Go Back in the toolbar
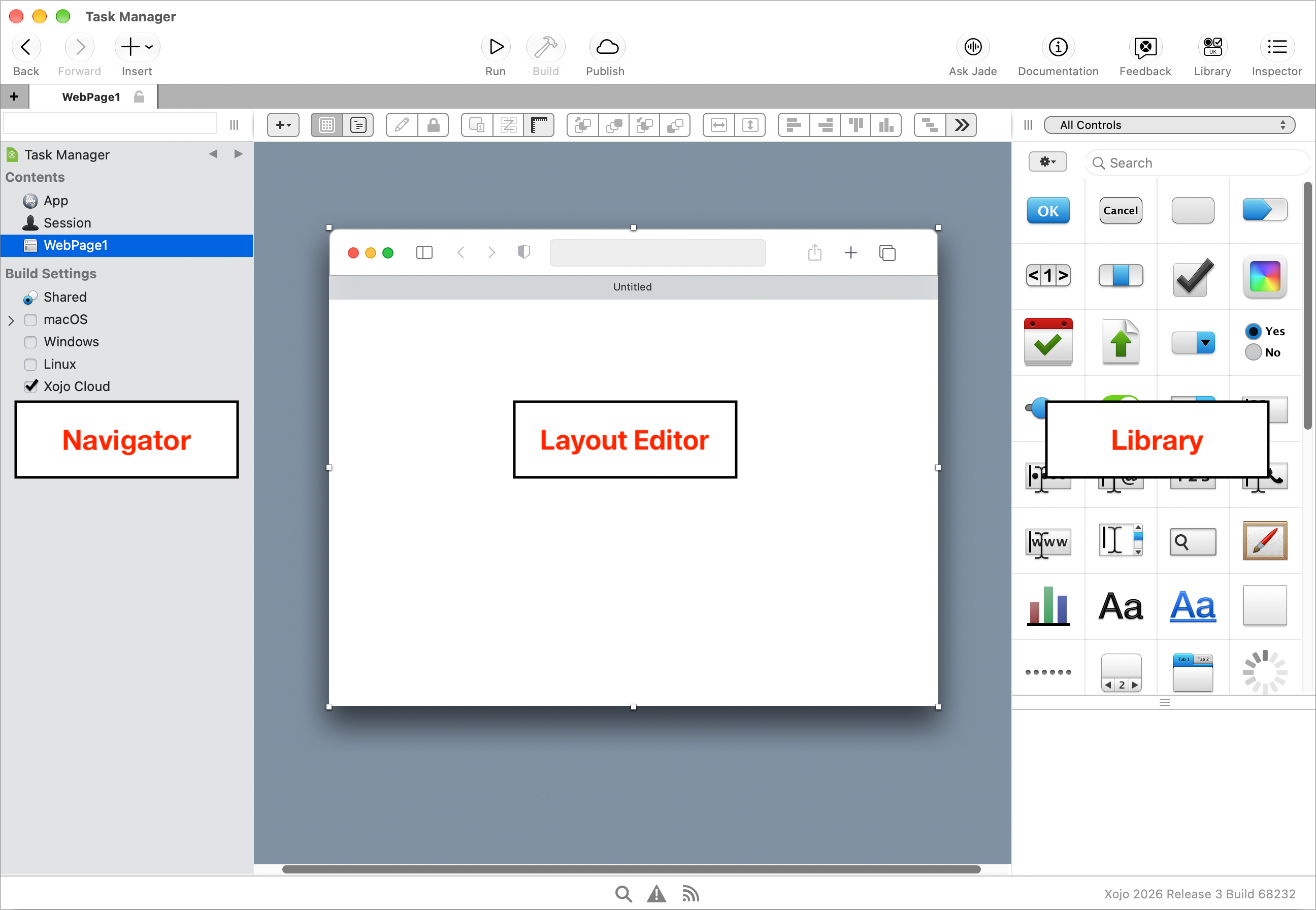The image size is (1316, 910). pyautogui.click(x=26, y=47)
